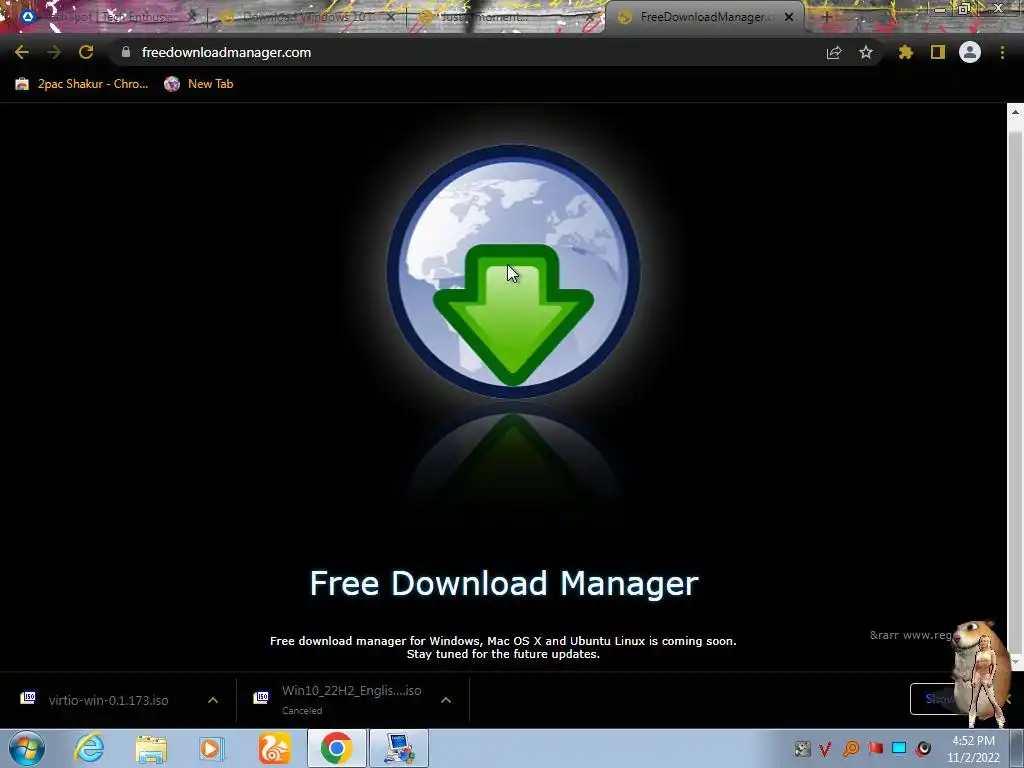Go back to the previous page
The width and height of the screenshot is (1024, 768).
point(22,52)
